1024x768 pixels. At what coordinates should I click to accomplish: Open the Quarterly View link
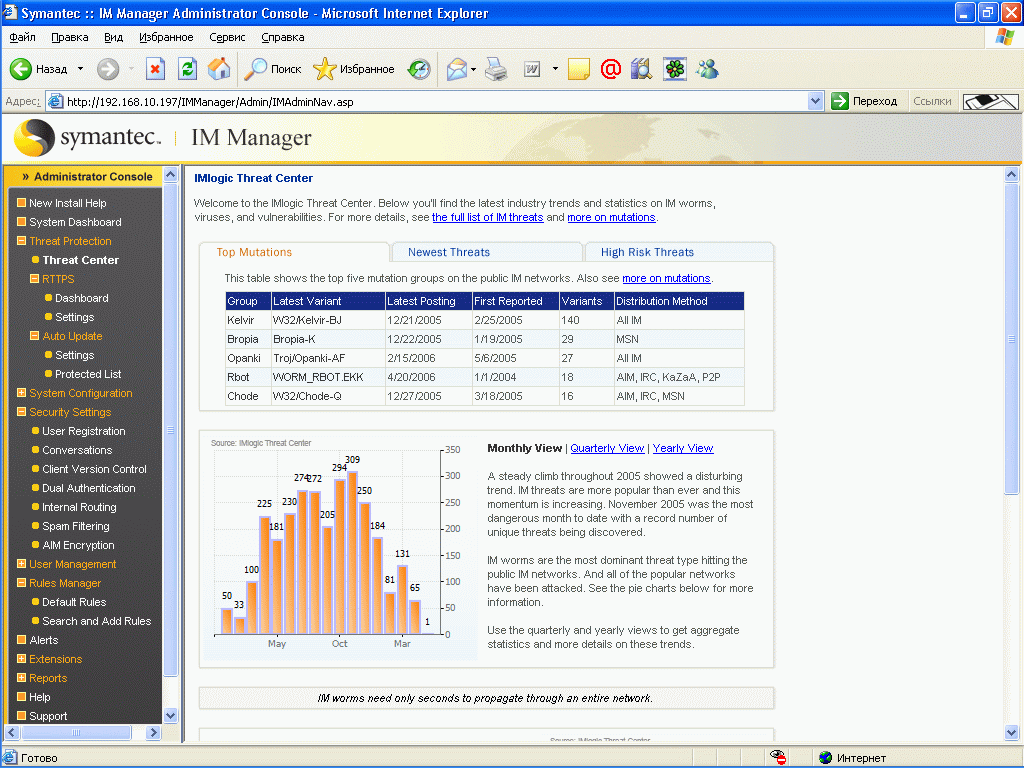point(607,448)
